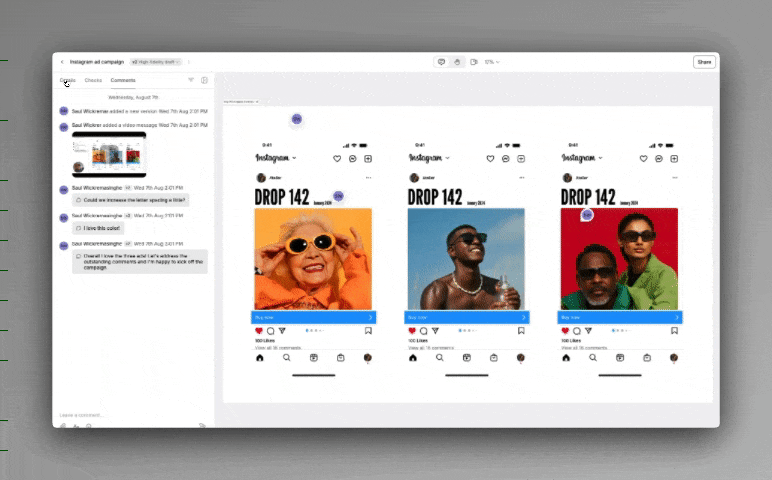Click the Instagram logo dropdown in second mockup
This screenshot has width=772, height=480.
pyautogui.click(x=429, y=158)
